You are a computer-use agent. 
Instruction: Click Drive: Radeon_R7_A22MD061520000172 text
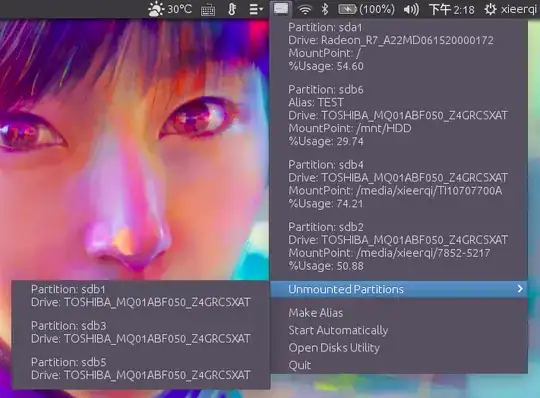(x=391, y=40)
